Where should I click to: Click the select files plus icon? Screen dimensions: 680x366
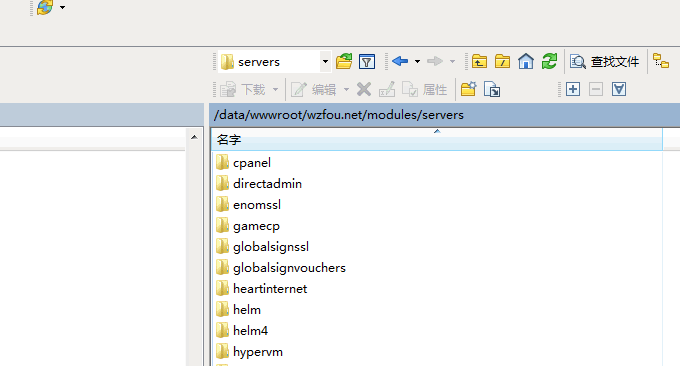coord(573,89)
